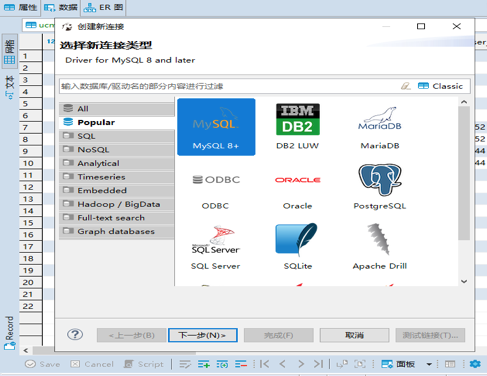Click the duplicate row icon in bottom toolbar

[x=222, y=364]
